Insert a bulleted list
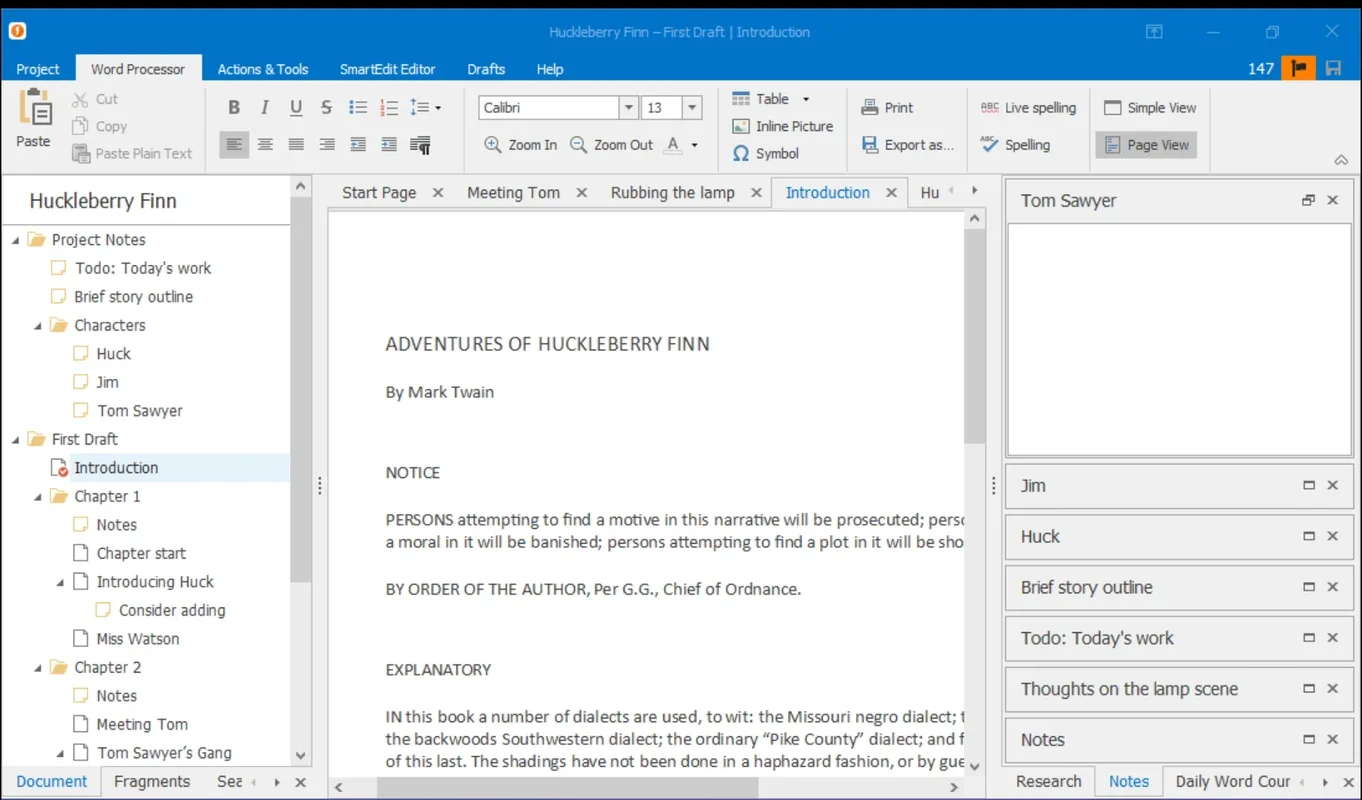 pos(358,107)
